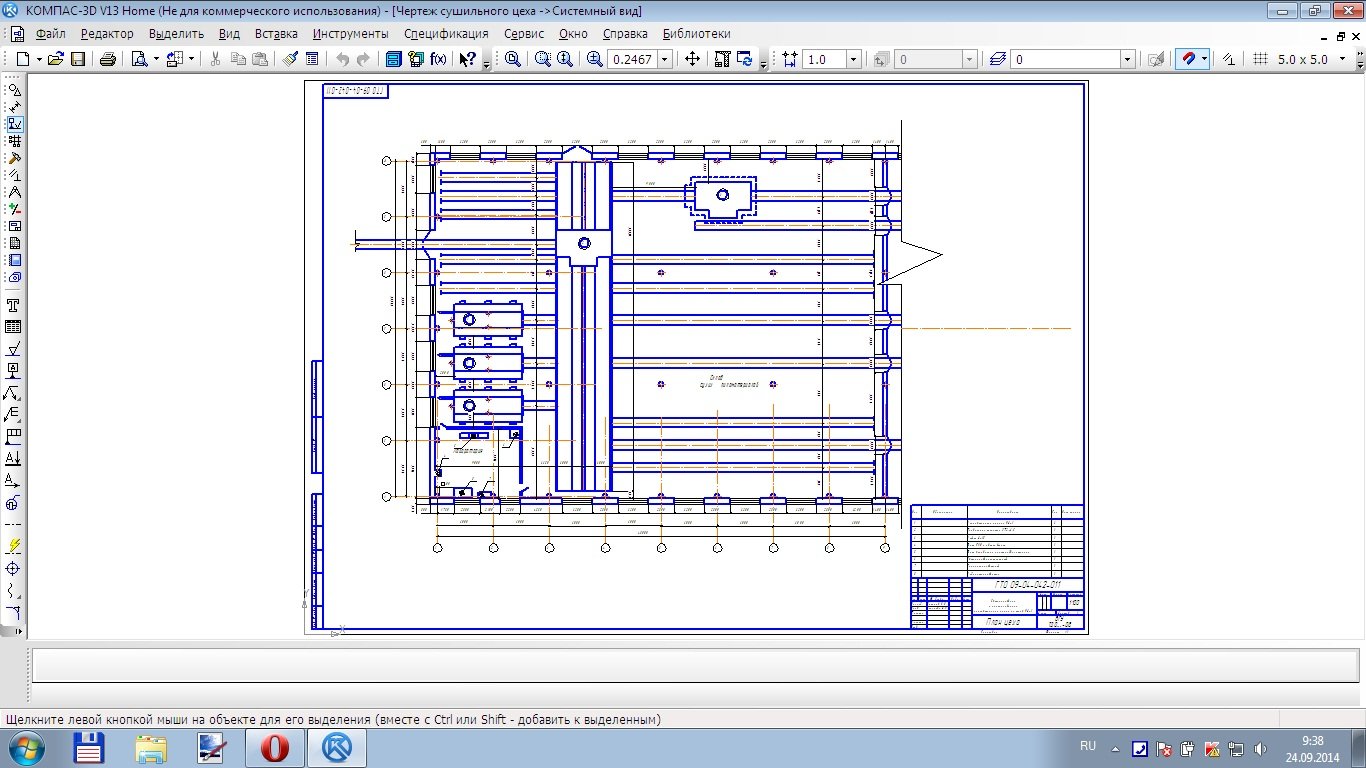Image resolution: width=1366 pixels, height=768 pixels.
Task: Select the Text tool in left panel
Action: [x=14, y=306]
